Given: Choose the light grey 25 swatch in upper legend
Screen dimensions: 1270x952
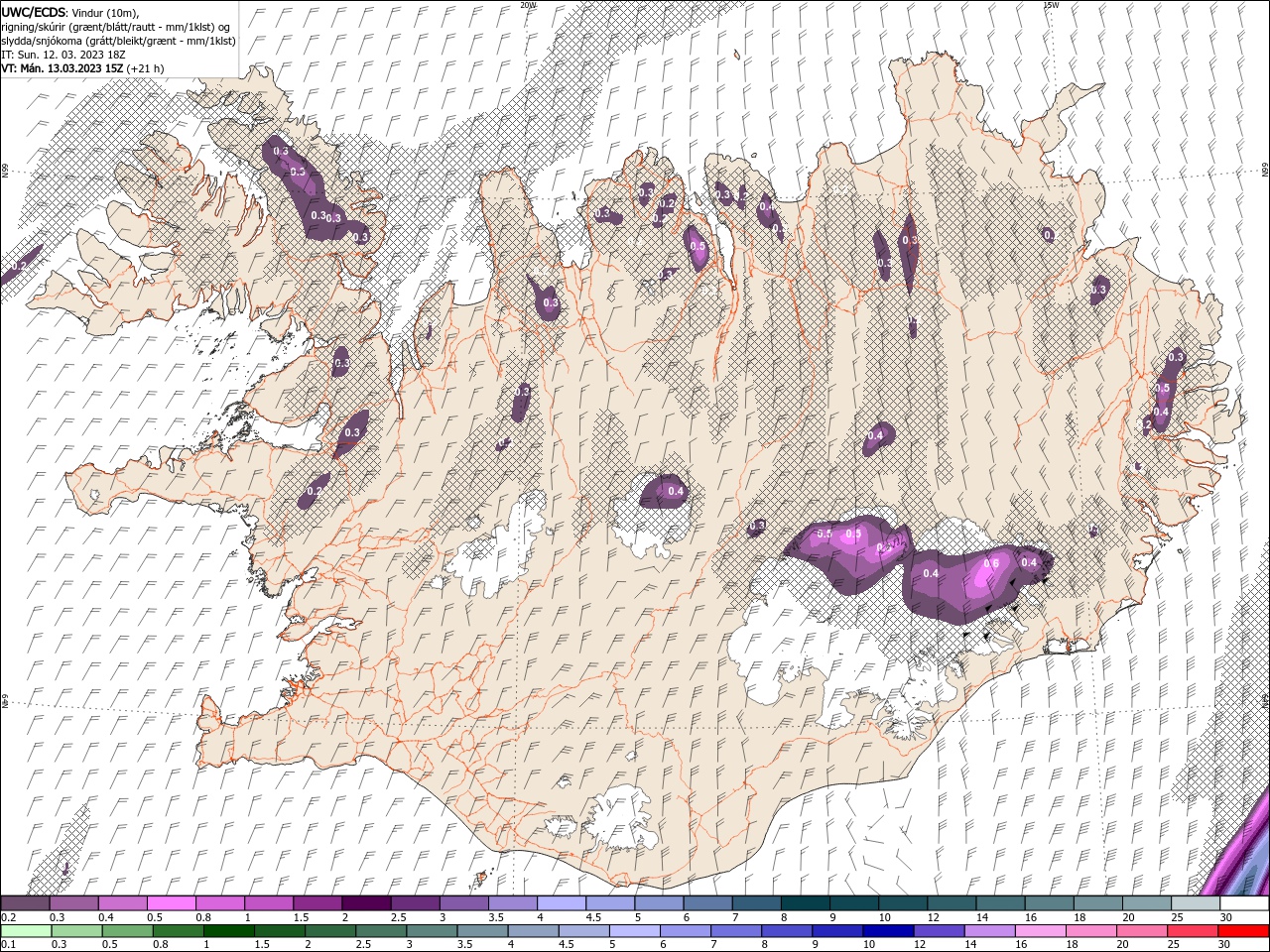Looking at the screenshot, I should point(1194,903).
